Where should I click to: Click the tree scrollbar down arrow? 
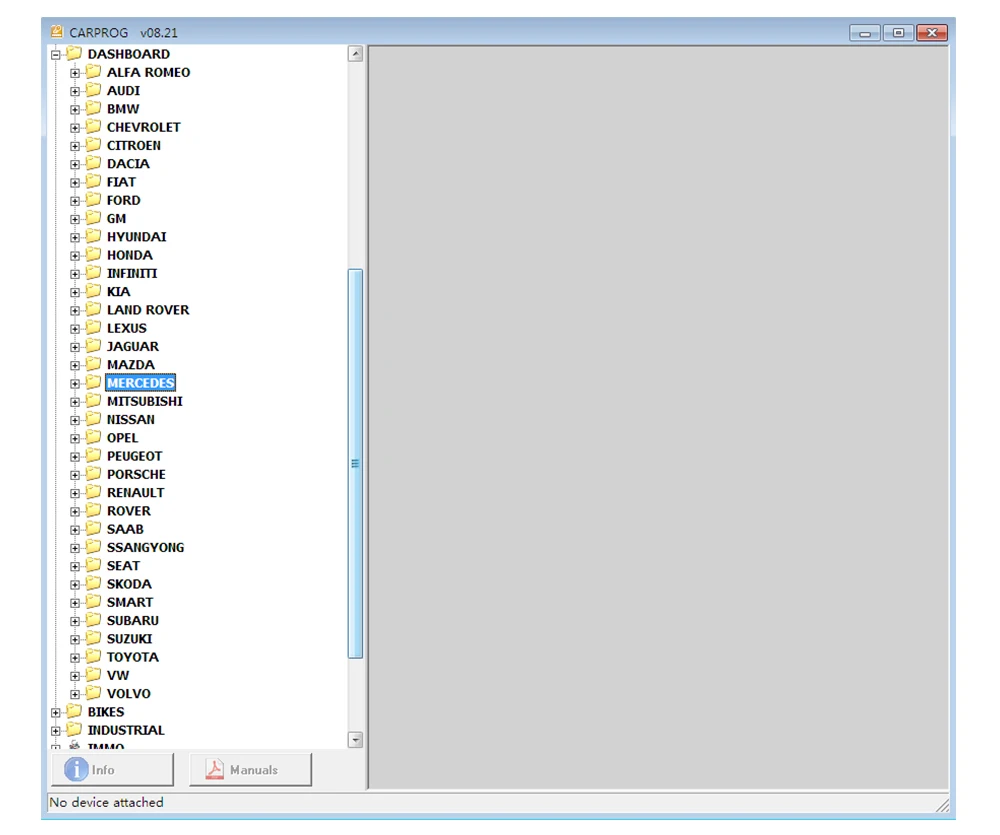tap(356, 740)
